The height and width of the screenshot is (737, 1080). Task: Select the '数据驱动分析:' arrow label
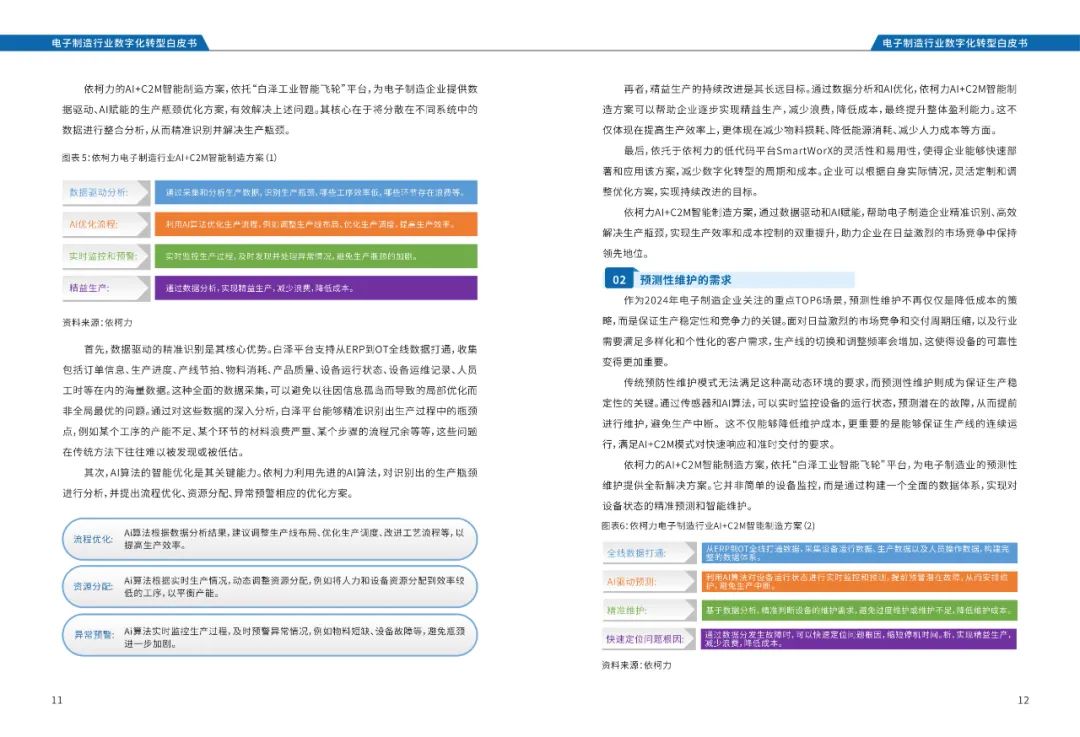click(x=106, y=192)
